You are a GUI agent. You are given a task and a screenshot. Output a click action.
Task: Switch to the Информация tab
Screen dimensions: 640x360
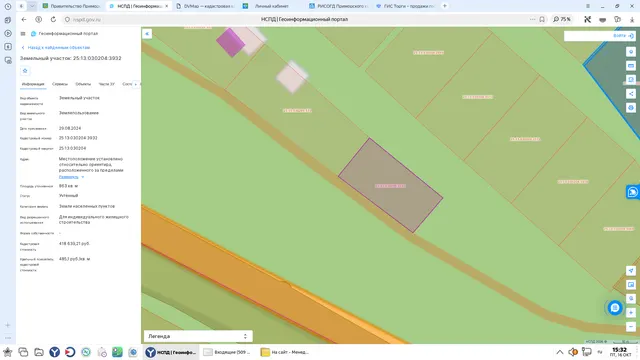33,84
